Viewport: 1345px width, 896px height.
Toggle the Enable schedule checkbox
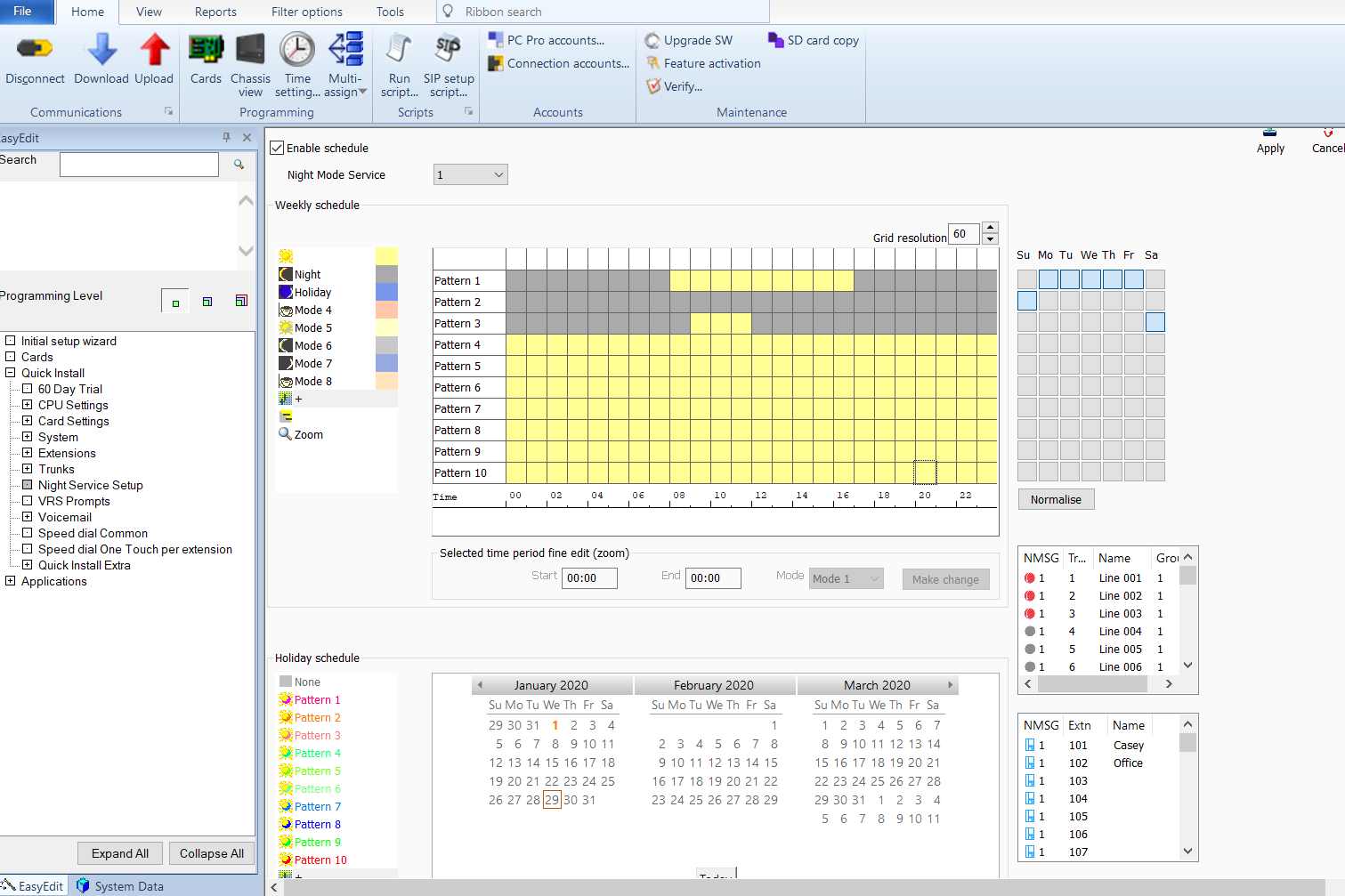277,148
